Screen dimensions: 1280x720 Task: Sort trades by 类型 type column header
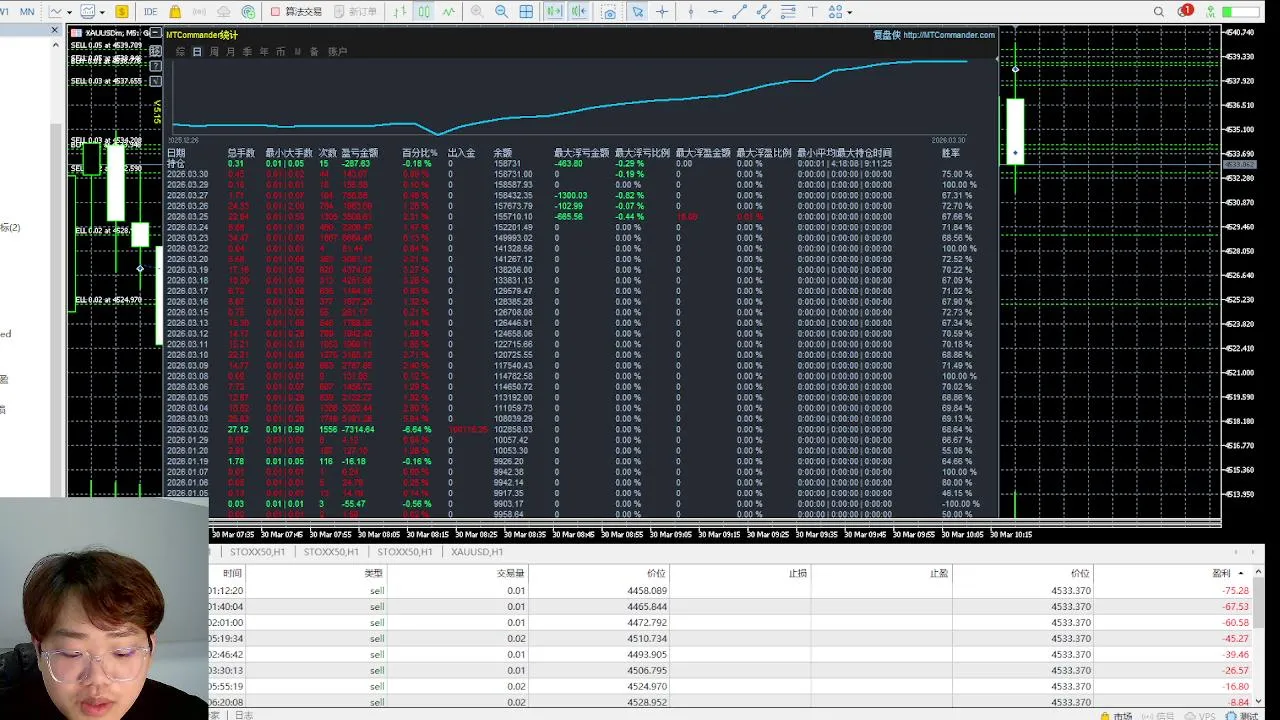374,574
